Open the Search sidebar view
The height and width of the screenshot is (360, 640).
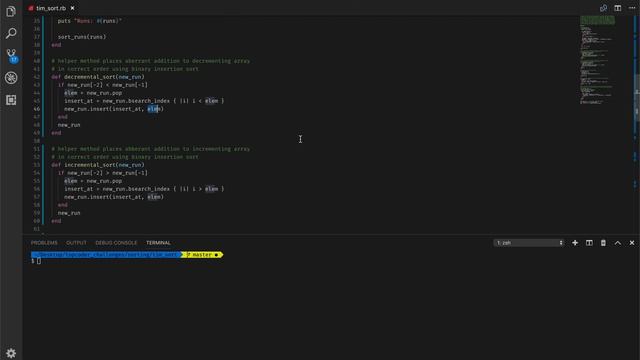11,33
